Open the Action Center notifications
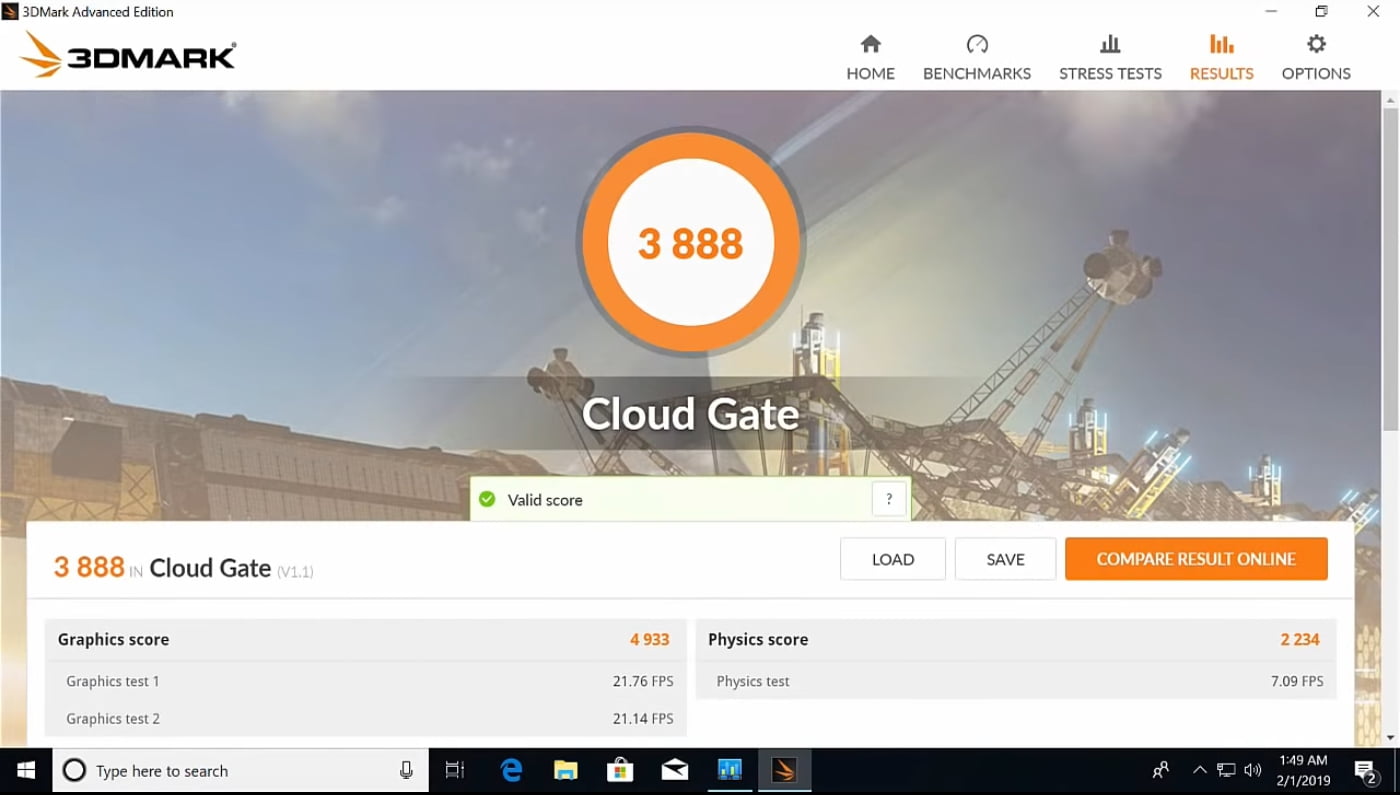 [1366, 770]
